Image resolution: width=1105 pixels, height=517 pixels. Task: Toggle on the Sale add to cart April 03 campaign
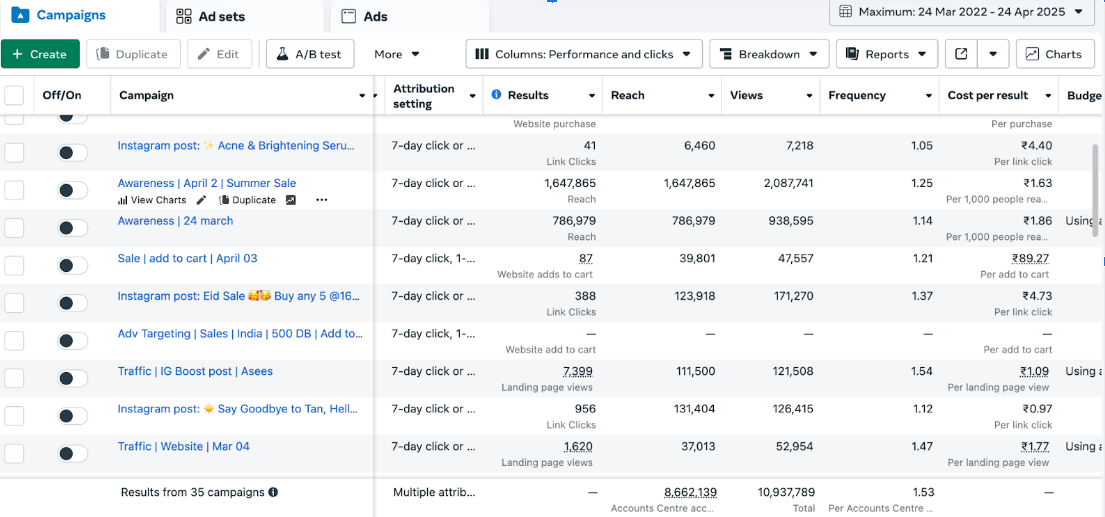pyautogui.click(x=72, y=266)
